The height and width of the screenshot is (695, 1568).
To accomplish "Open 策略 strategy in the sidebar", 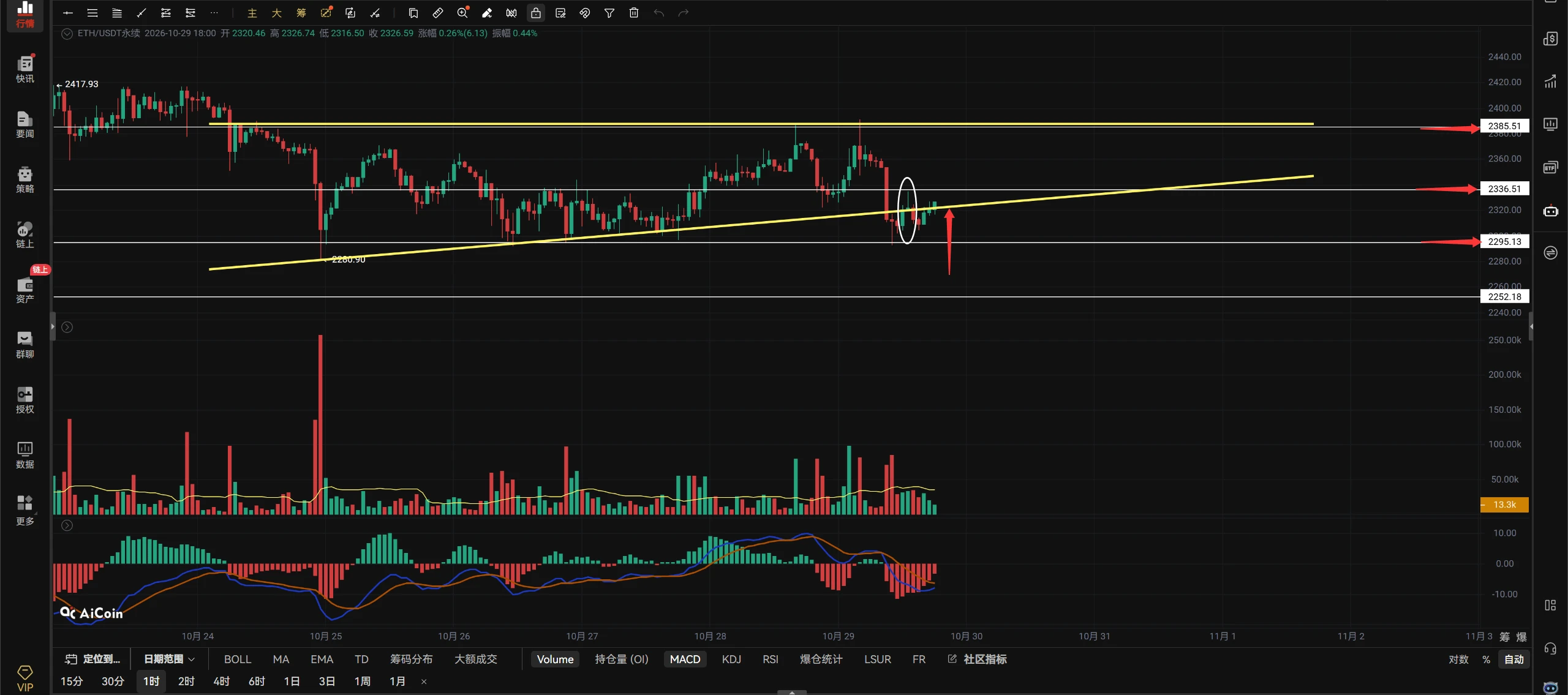I will tap(25, 179).
